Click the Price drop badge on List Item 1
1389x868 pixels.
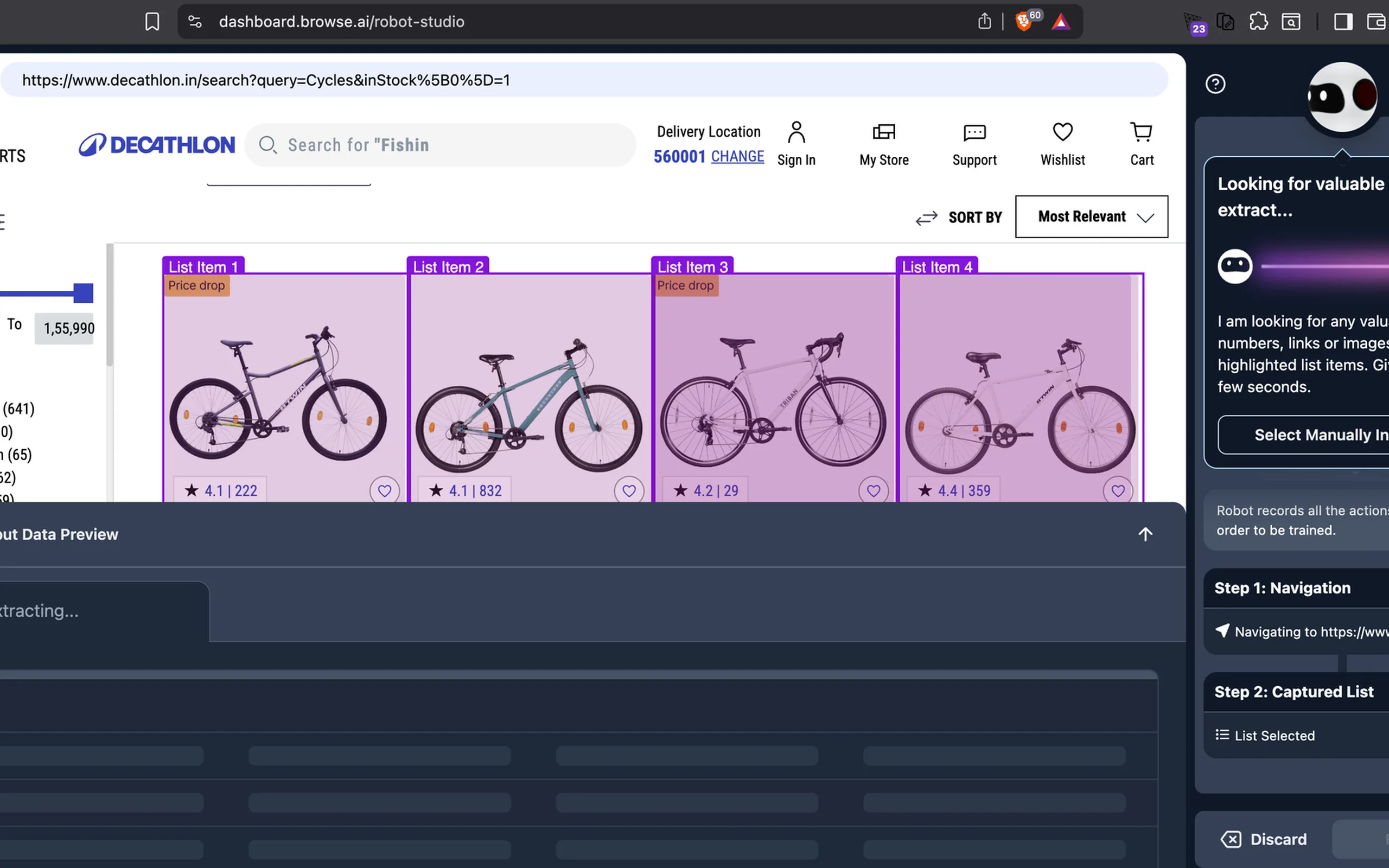pyautogui.click(x=197, y=285)
